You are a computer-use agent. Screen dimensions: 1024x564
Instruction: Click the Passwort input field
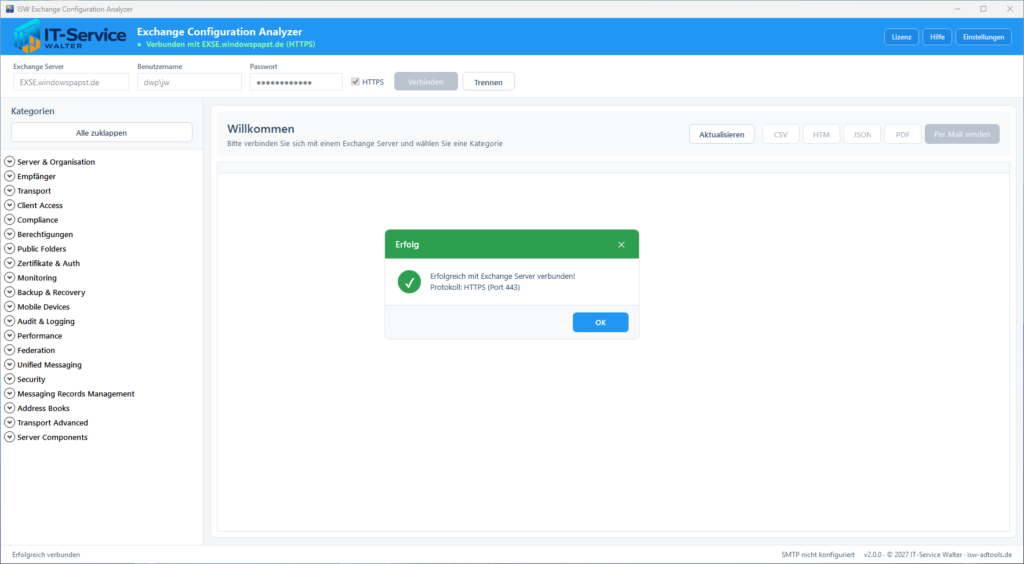click(296, 82)
